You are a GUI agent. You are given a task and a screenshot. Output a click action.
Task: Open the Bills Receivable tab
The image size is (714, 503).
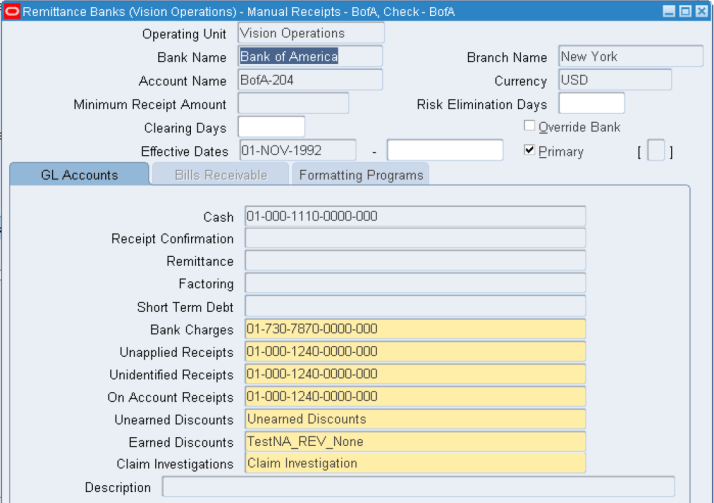pos(220,175)
